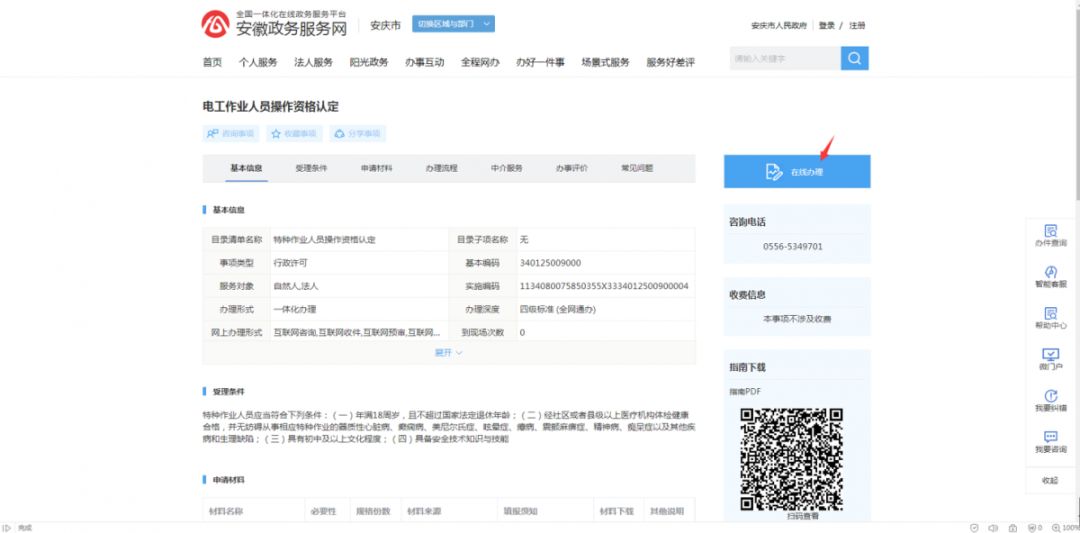This screenshot has width=1080, height=533.
Task: Click 特种作业人员操作资格认定 catalog name
Action: click(x=324, y=240)
